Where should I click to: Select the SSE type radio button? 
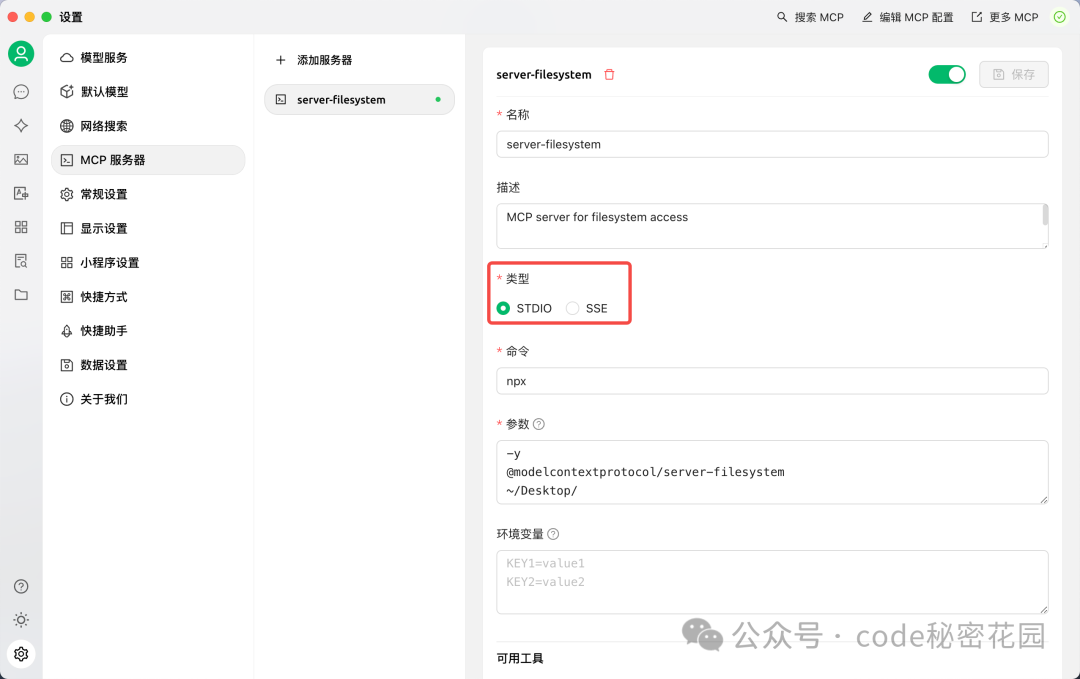(x=572, y=308)
